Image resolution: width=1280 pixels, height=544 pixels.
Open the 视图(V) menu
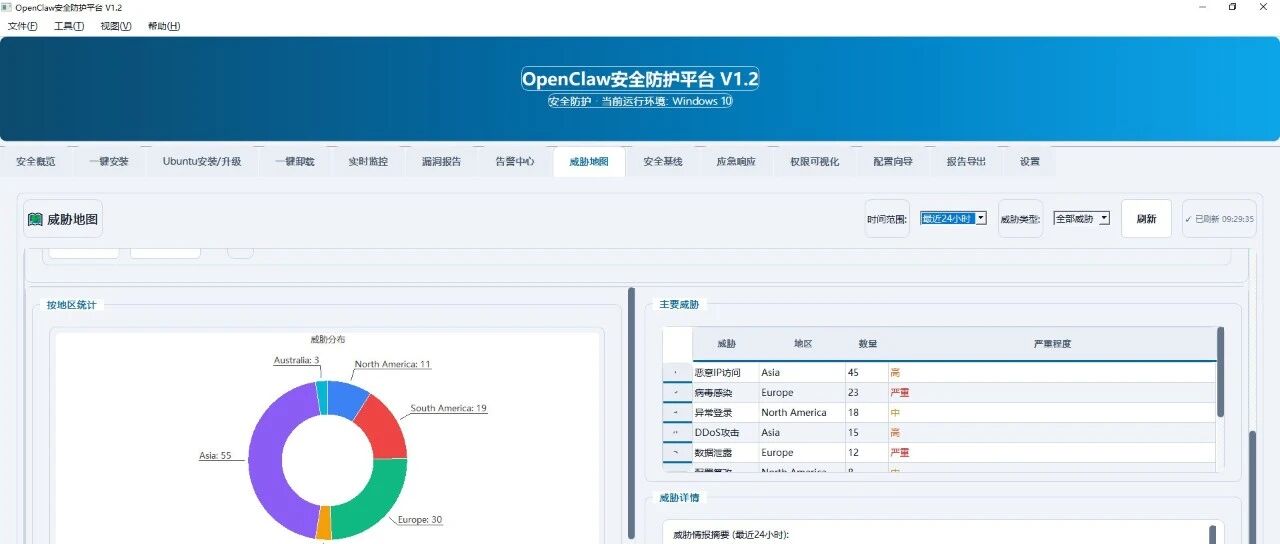116,26
